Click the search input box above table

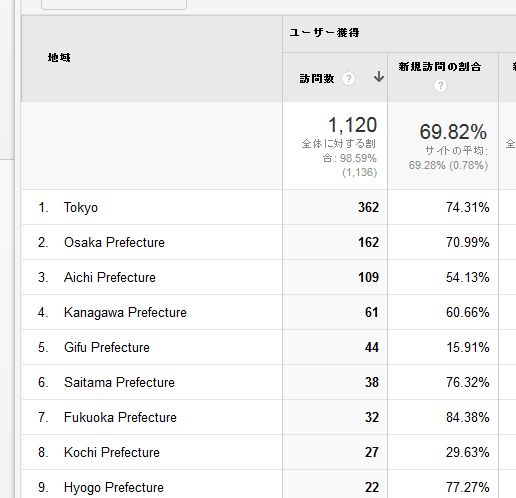coord(114,4)
